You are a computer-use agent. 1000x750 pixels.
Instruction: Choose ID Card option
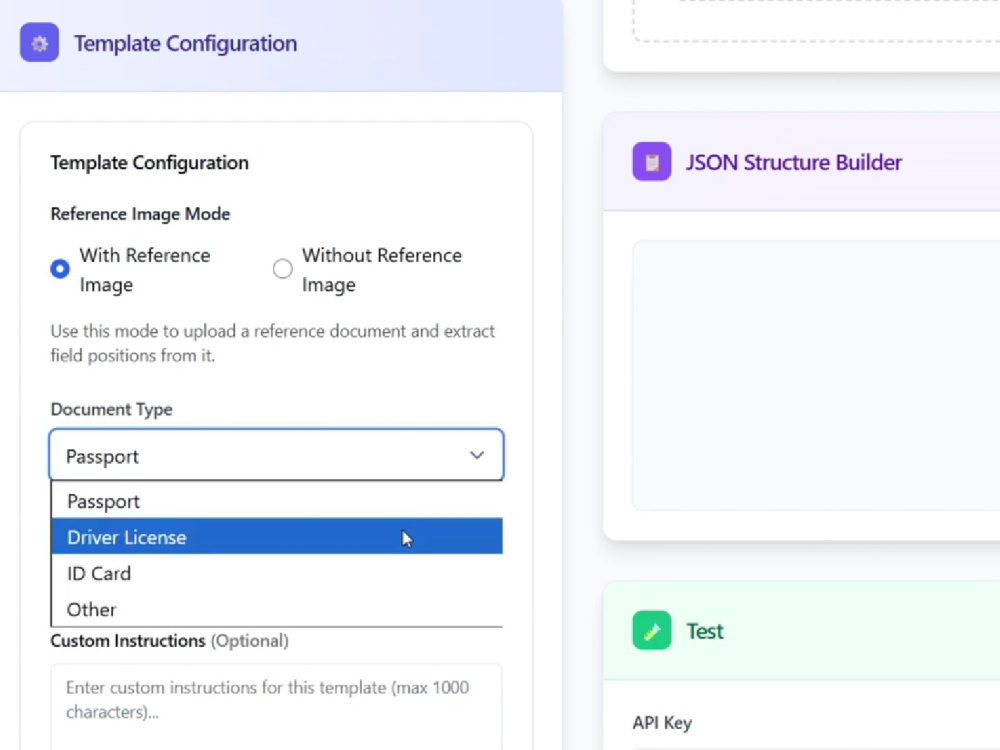[277, 573]
